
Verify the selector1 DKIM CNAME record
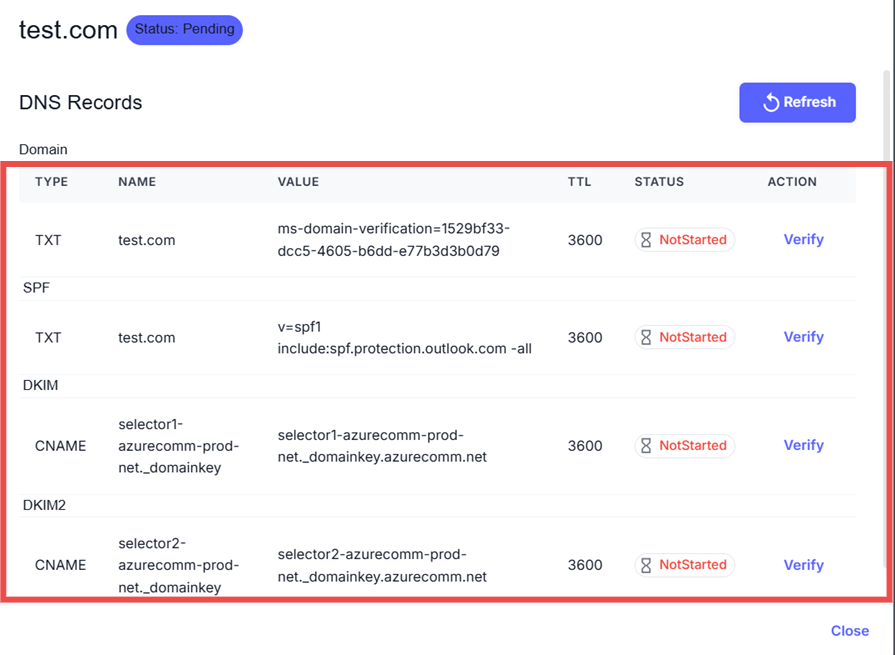[803, 445]
